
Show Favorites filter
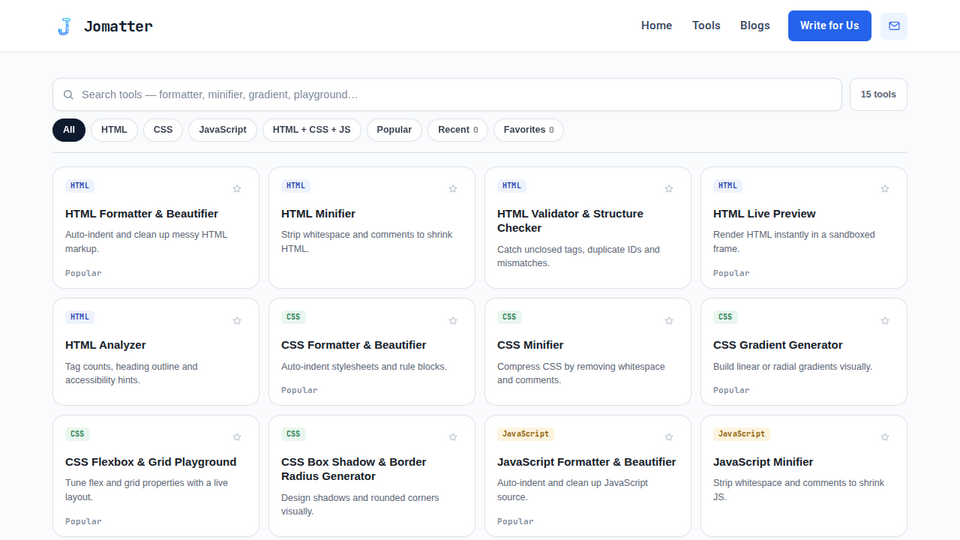(x=528, y=130)
